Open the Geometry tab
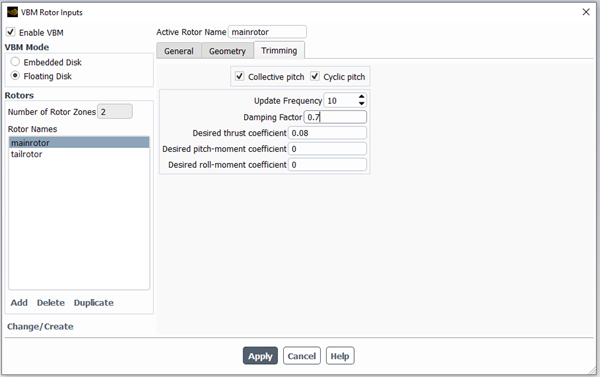Viewport: 600px width, 378px height. point(227,51)
